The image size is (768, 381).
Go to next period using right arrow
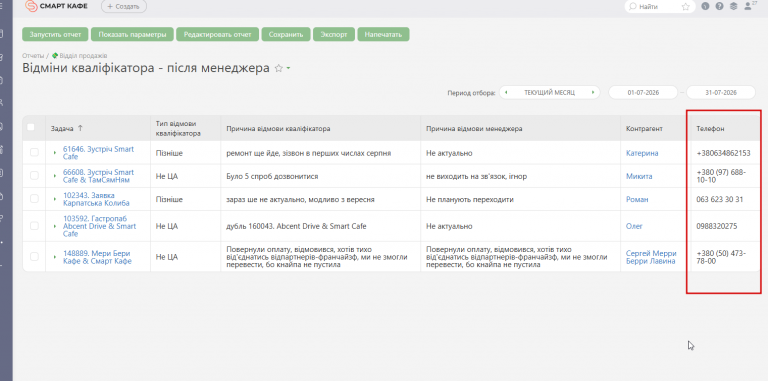tap(593, 92)
